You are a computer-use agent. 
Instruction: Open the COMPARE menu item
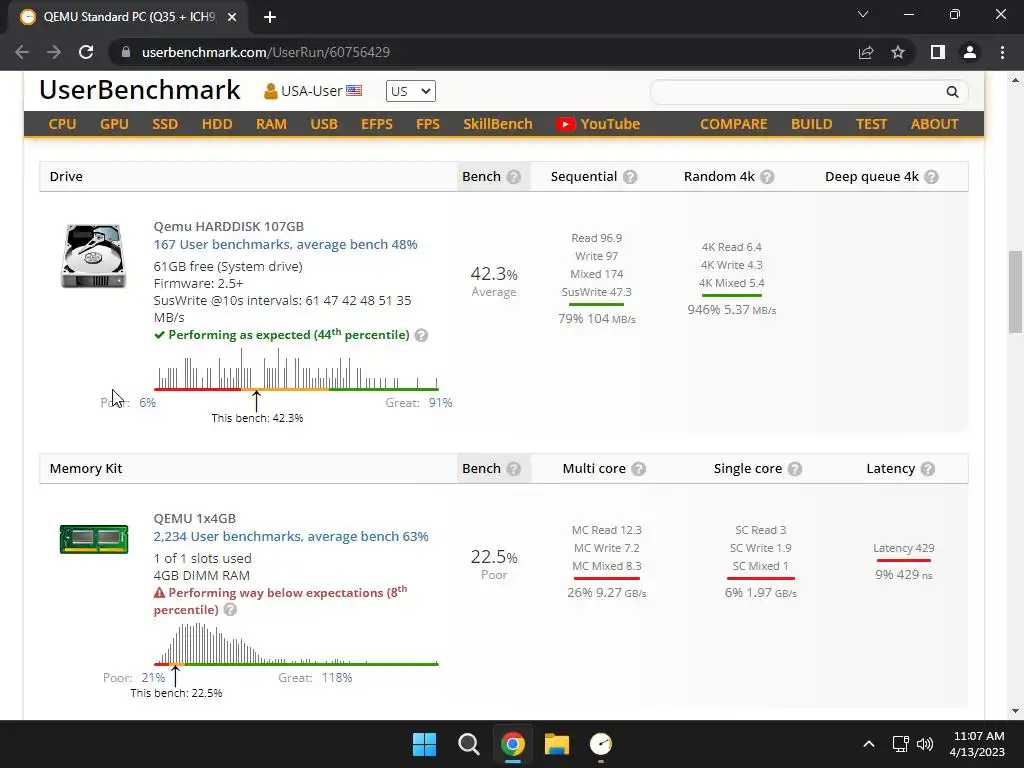click(733, 124)
